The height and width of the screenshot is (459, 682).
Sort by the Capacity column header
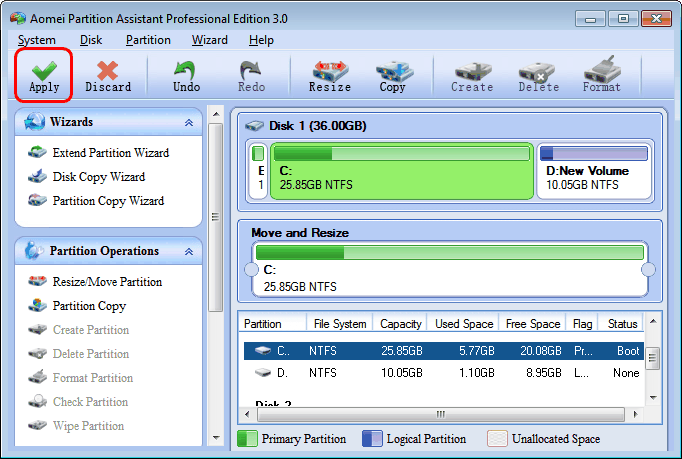click(x=401, y=324)
